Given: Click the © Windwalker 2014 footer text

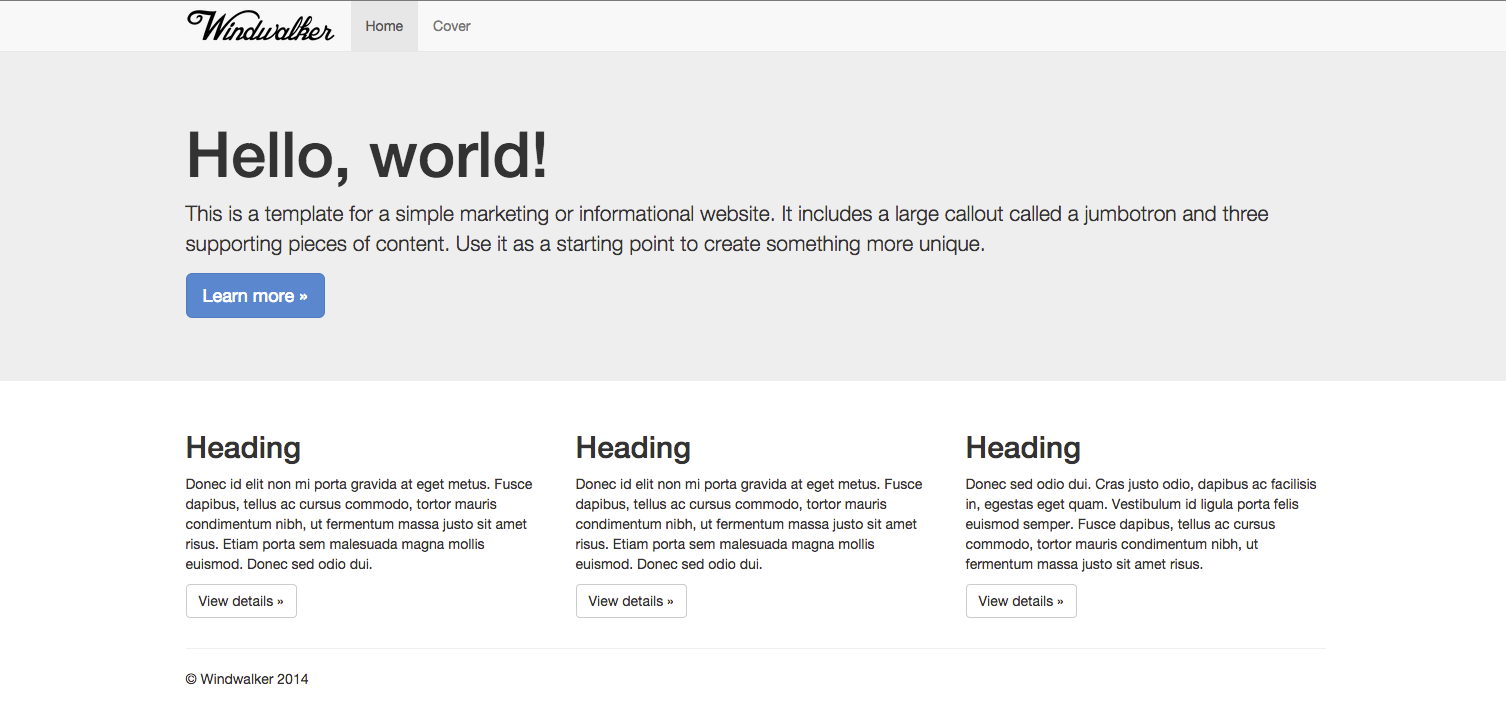Looking at the screenshot, I should pyautogui.click(x=247, y=679).
